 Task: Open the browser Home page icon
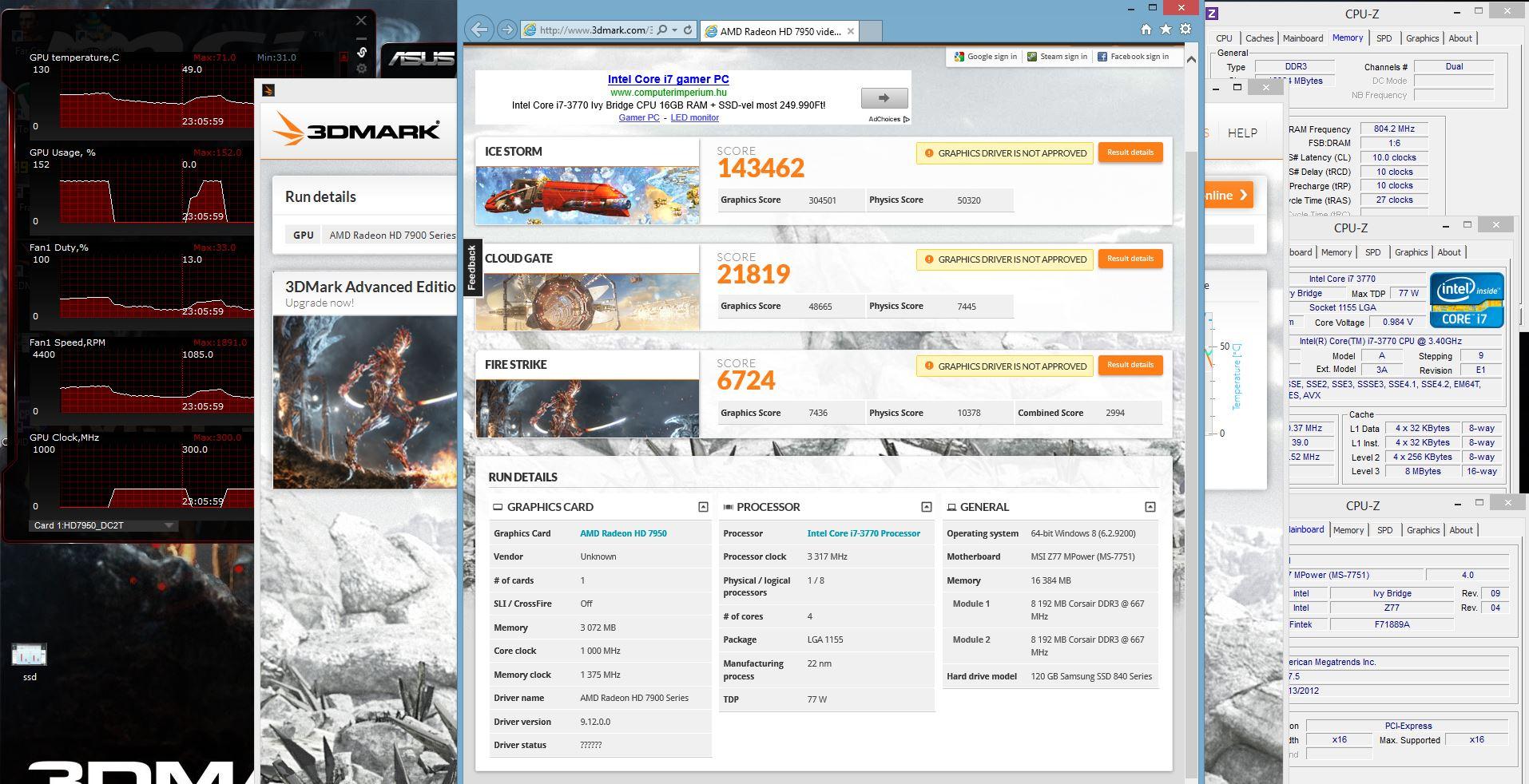1146,30
